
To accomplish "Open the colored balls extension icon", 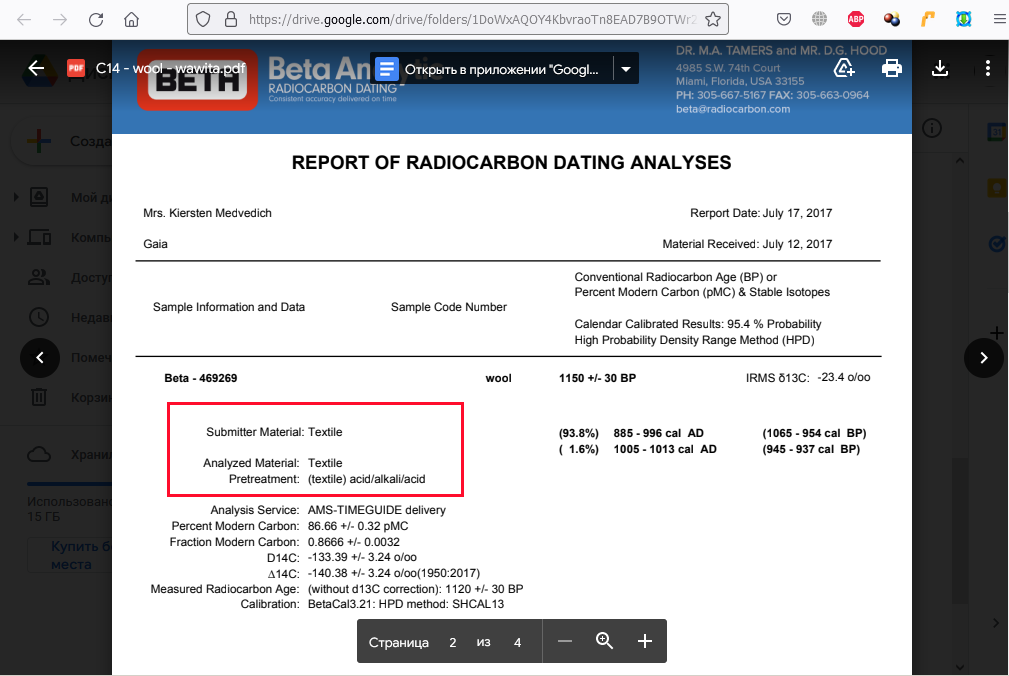I will (892, 19).
